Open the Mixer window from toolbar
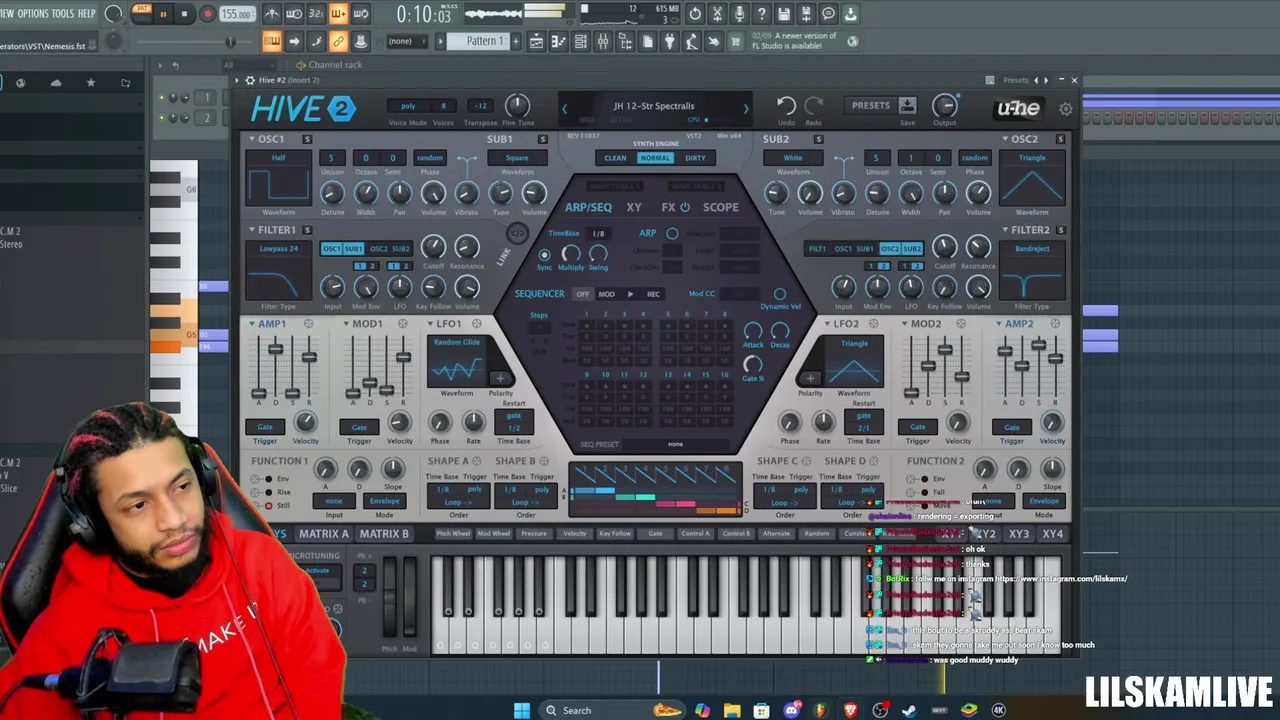This screenshot has width=1280, height=720. pos(603,41)
